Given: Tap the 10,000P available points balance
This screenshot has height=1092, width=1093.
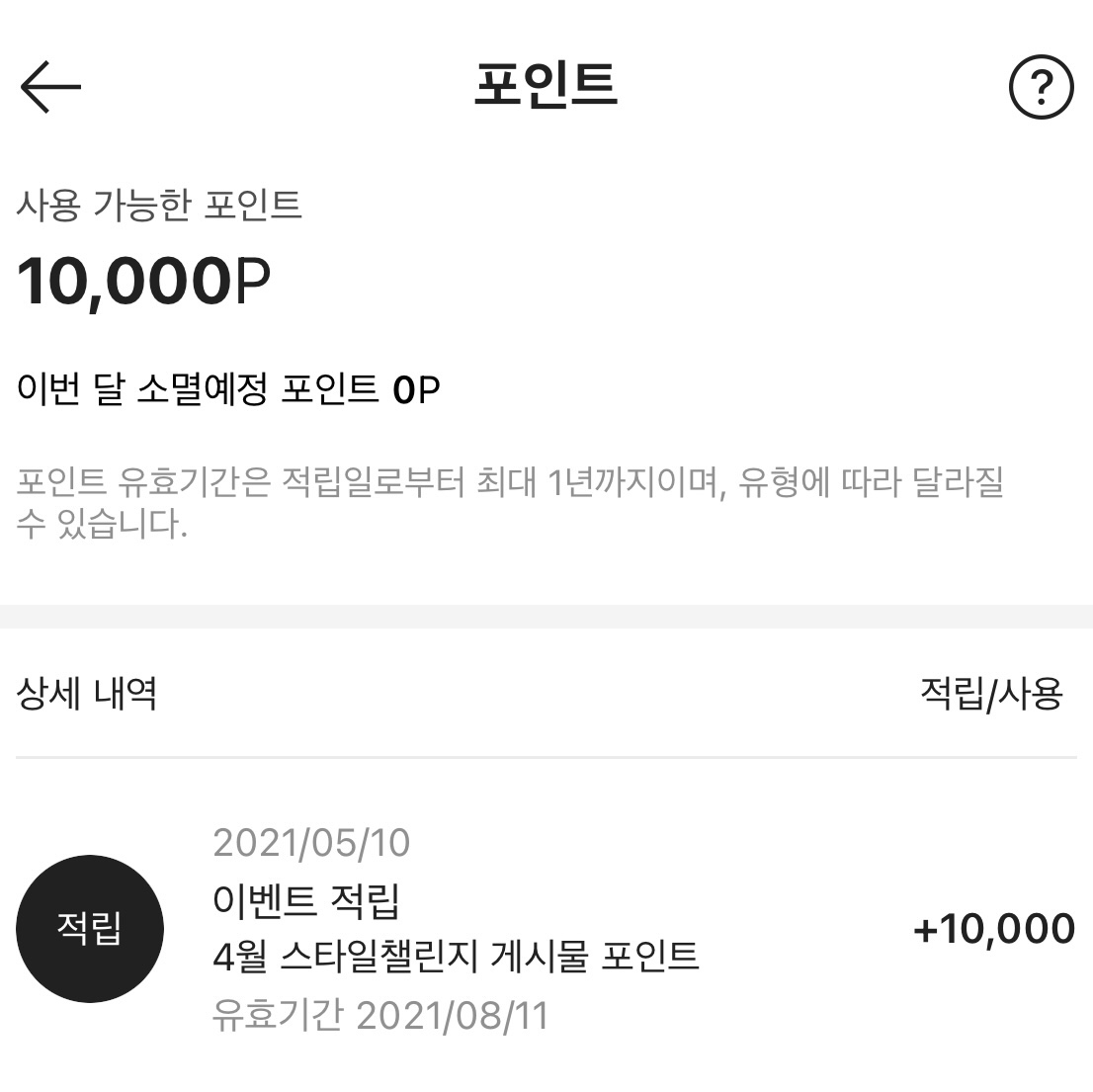Looking at the screenshot, I should pos(143,282).
